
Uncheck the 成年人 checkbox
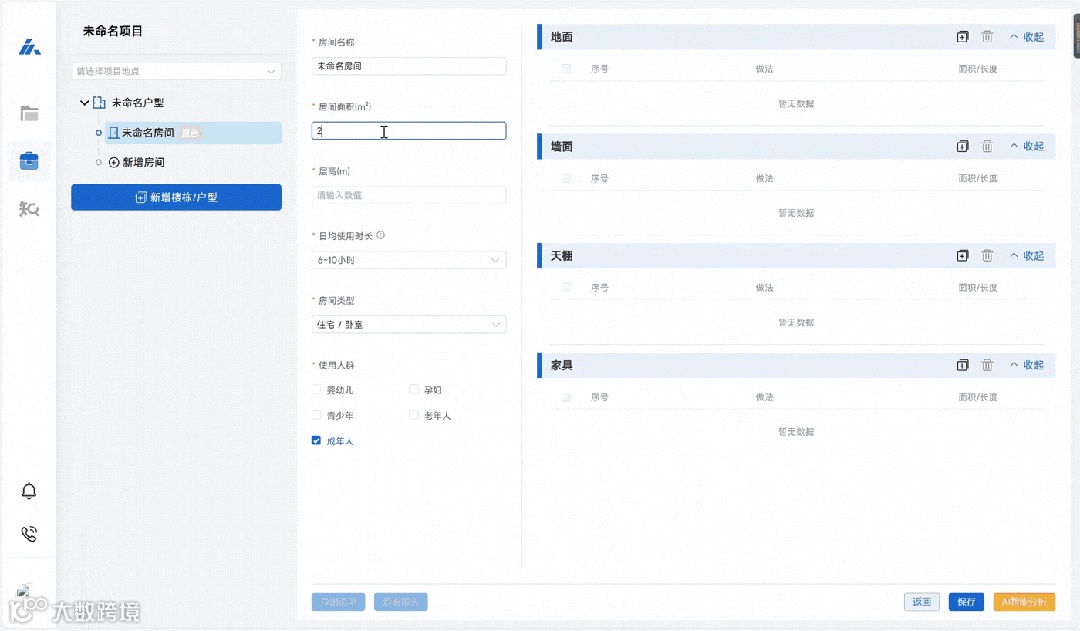tap(316, 440)
